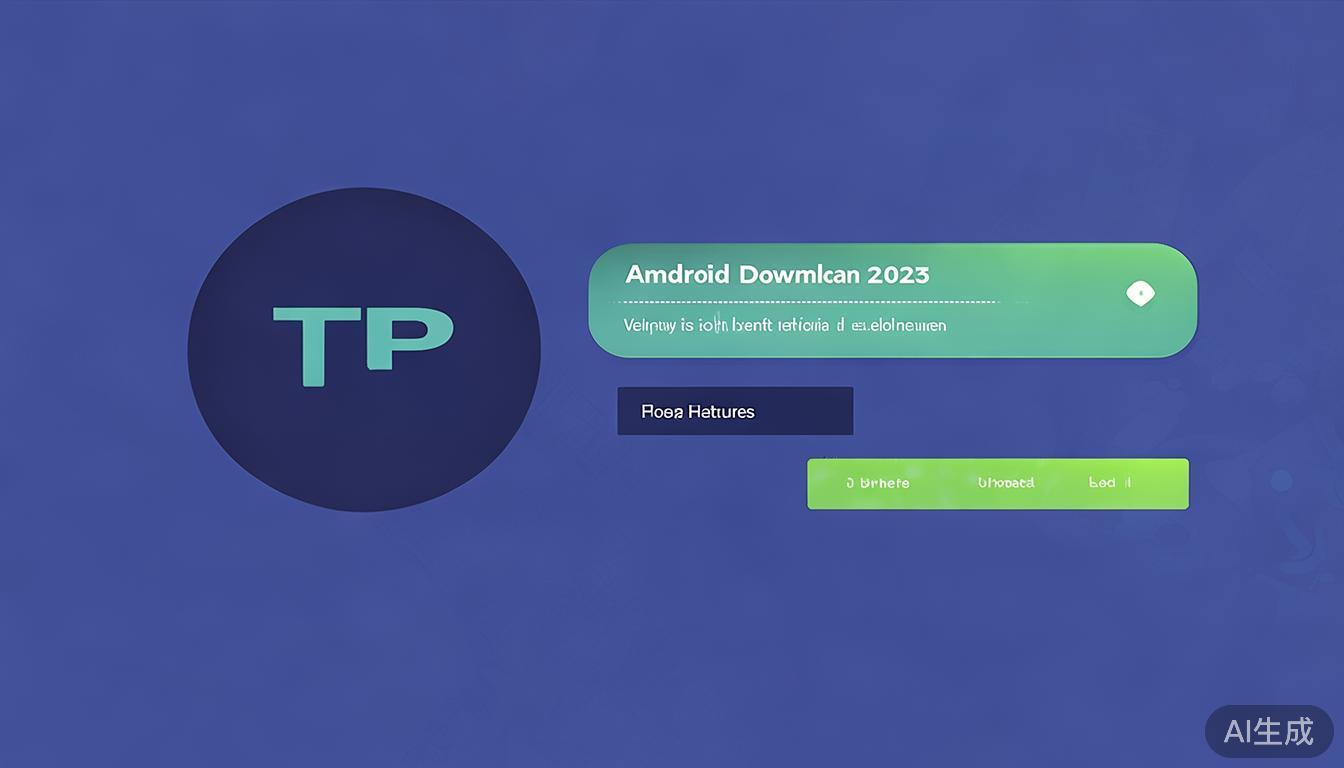The image size is (1344, 768).
Task: Click the AI生成 watermark badge
Action: pos(1268,731)
